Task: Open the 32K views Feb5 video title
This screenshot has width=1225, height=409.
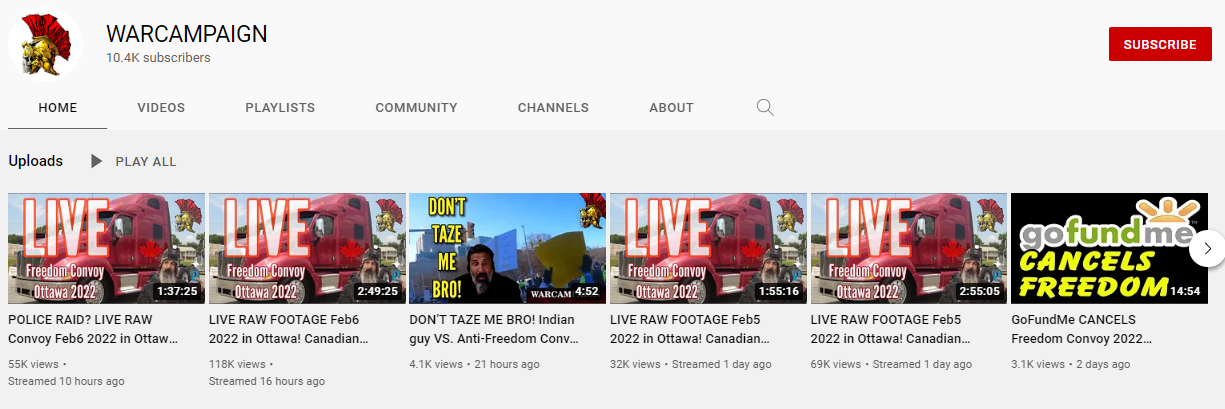Action: pyautogui.click(x=692, y=329)
